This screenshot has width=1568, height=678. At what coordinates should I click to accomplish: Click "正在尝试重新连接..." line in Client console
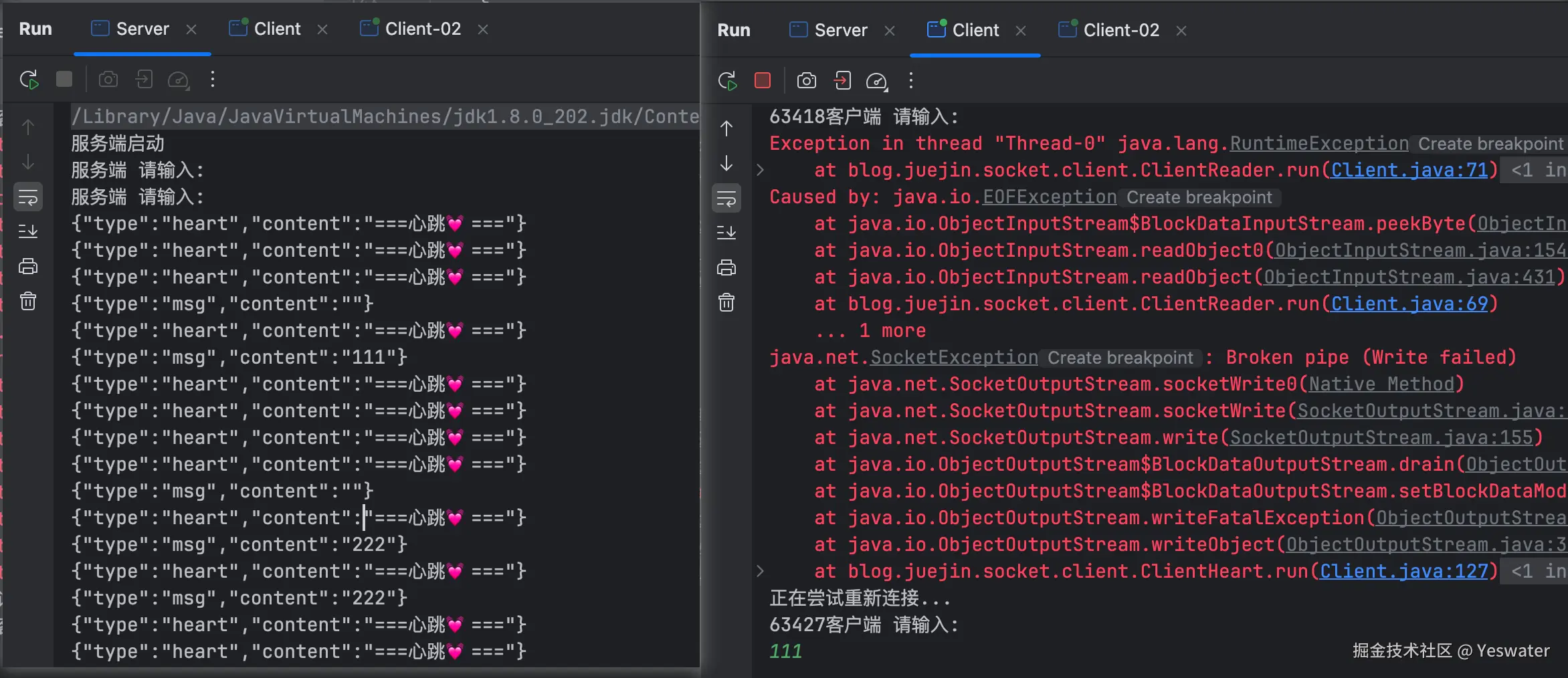[x=860, y=598]
